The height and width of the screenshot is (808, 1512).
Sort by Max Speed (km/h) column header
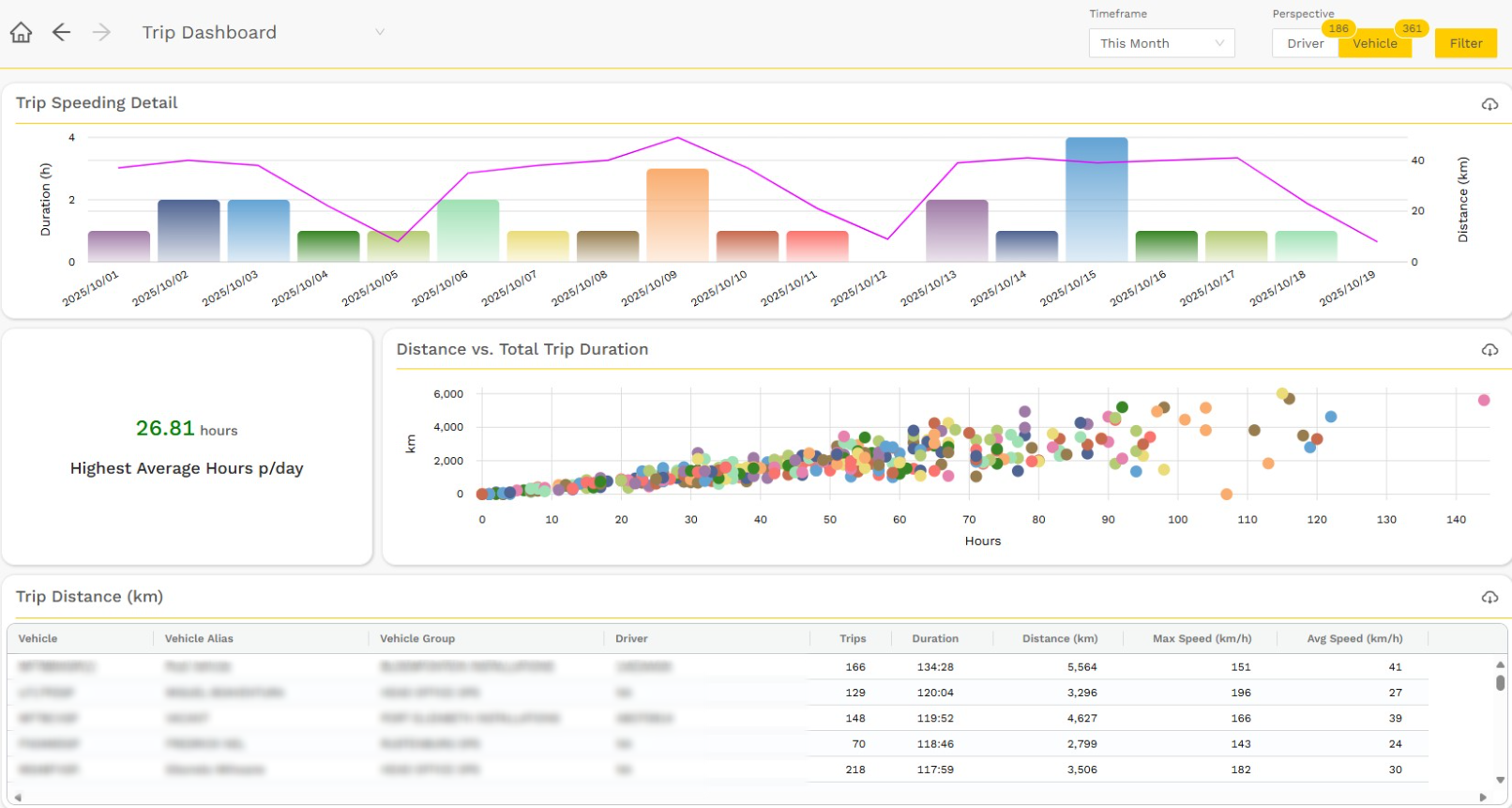(x=1202, y=639)
